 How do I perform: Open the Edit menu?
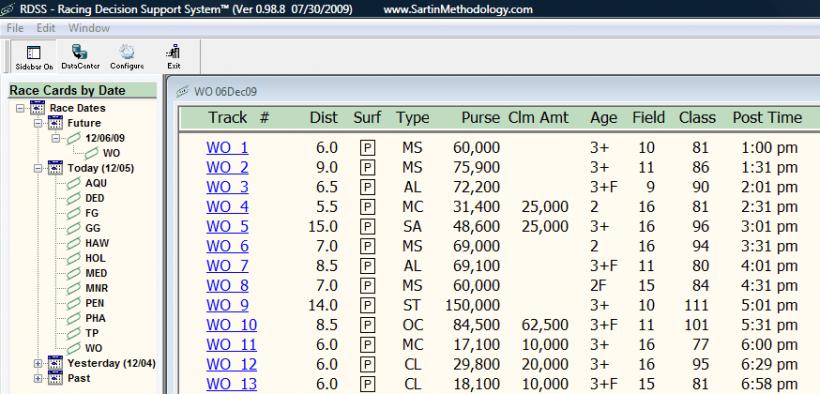46,28
